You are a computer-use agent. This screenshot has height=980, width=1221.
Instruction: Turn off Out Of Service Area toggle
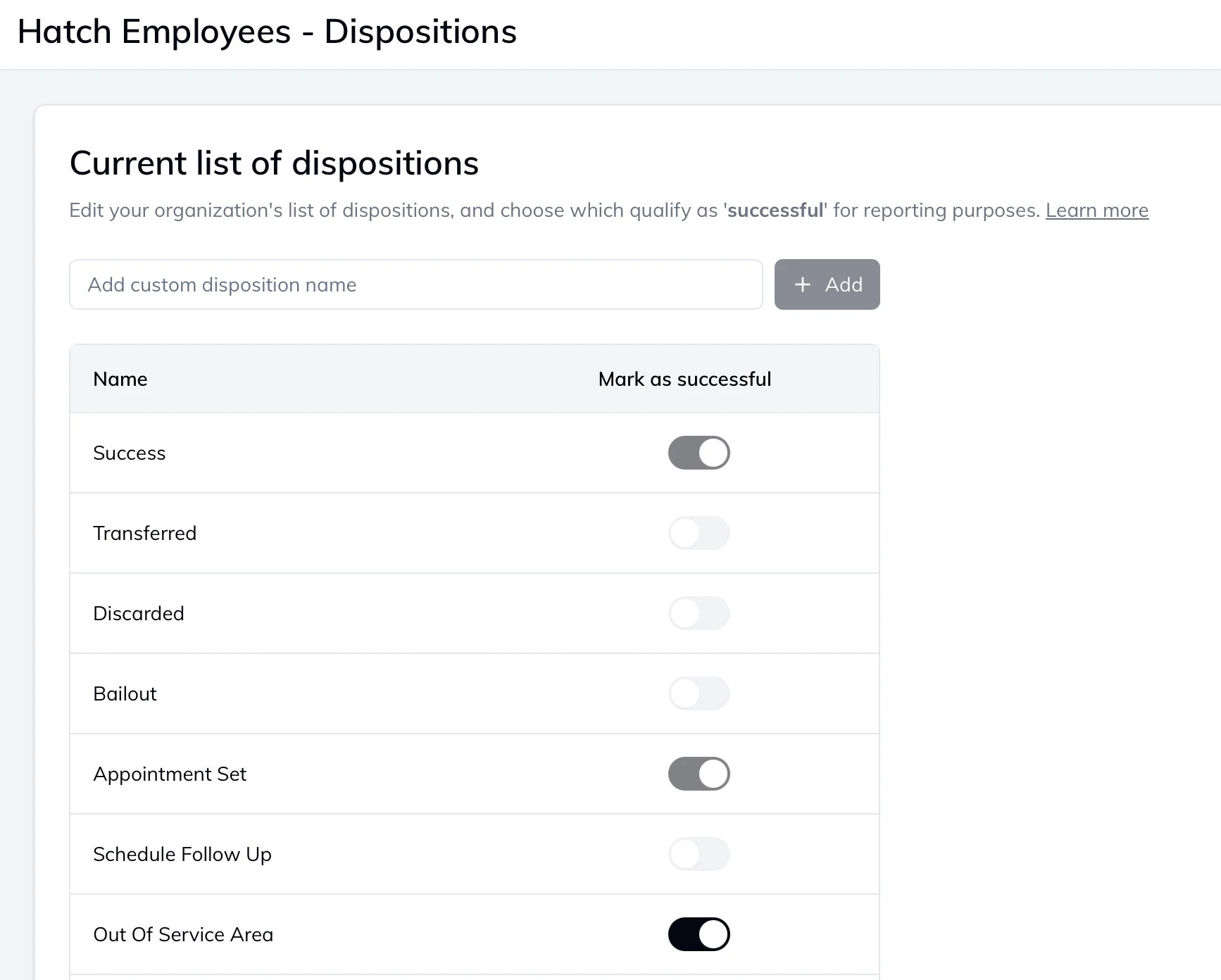click(x=699, y=934)
